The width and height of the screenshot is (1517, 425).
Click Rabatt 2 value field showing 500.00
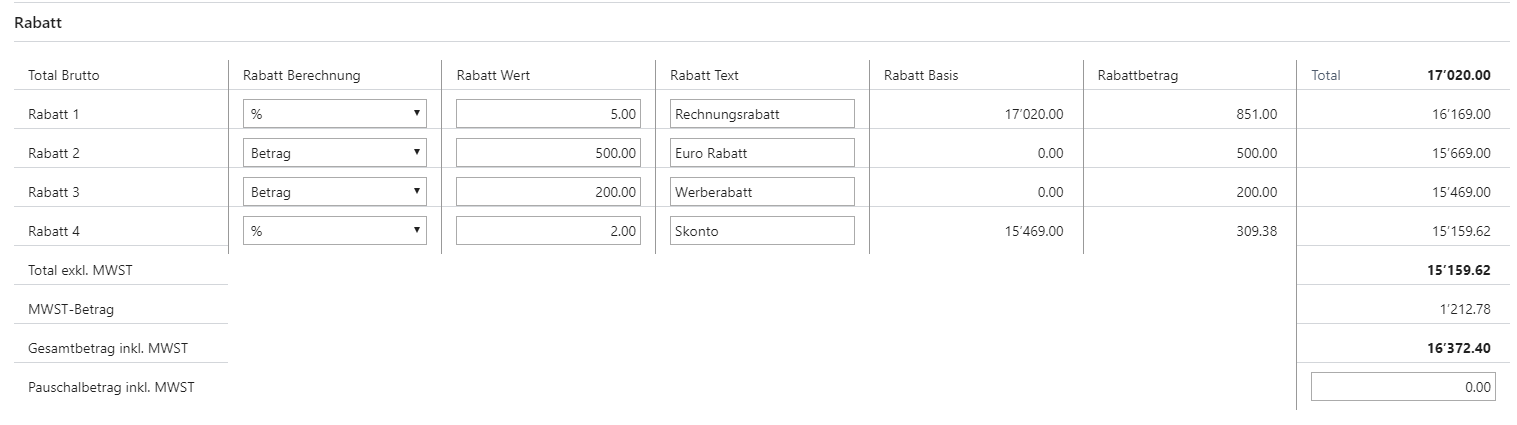548,153
